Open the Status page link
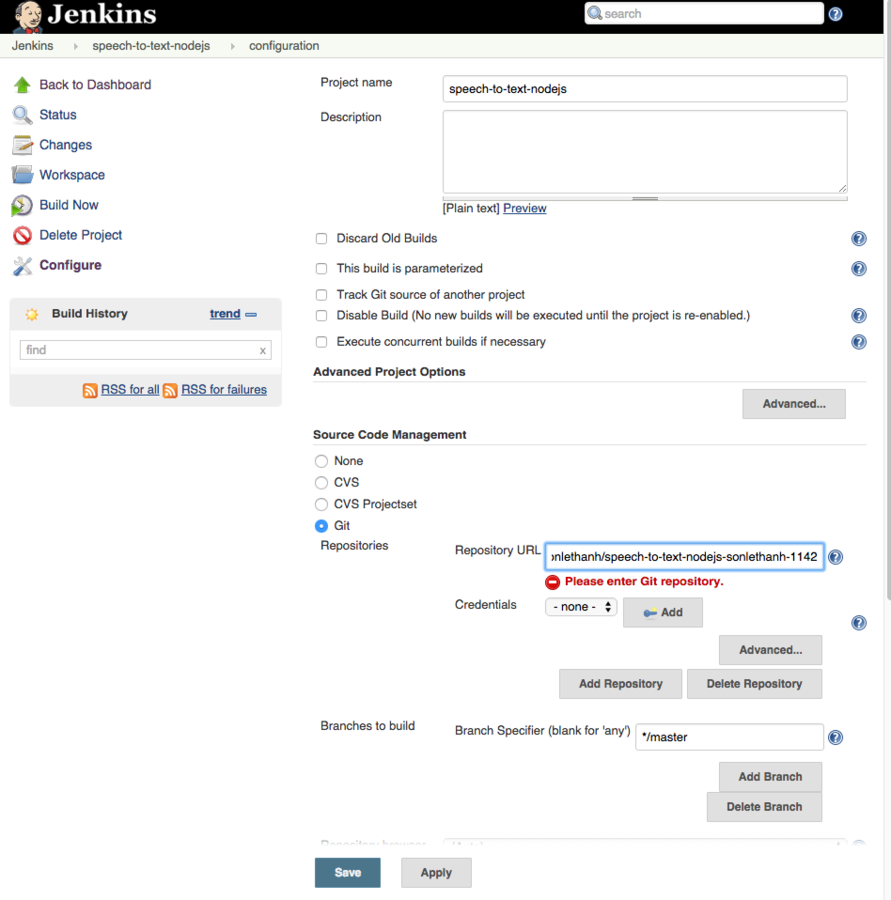This screenshot has width=891, height=900. pos(57,115)
